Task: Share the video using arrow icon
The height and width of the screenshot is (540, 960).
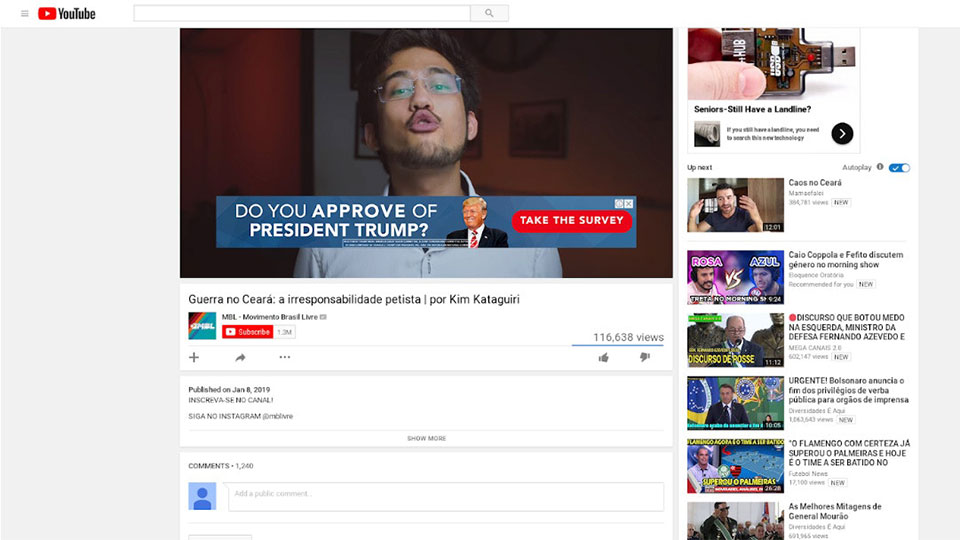Action: click(x=240, y=358)
